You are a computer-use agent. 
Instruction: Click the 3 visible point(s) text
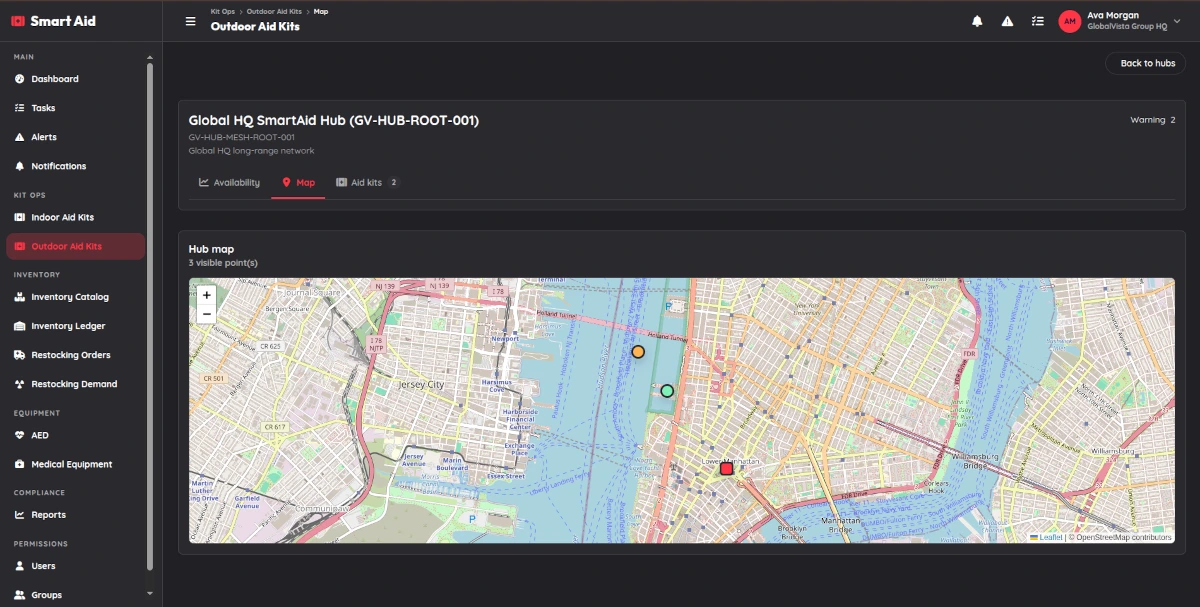tap(223, 263)
